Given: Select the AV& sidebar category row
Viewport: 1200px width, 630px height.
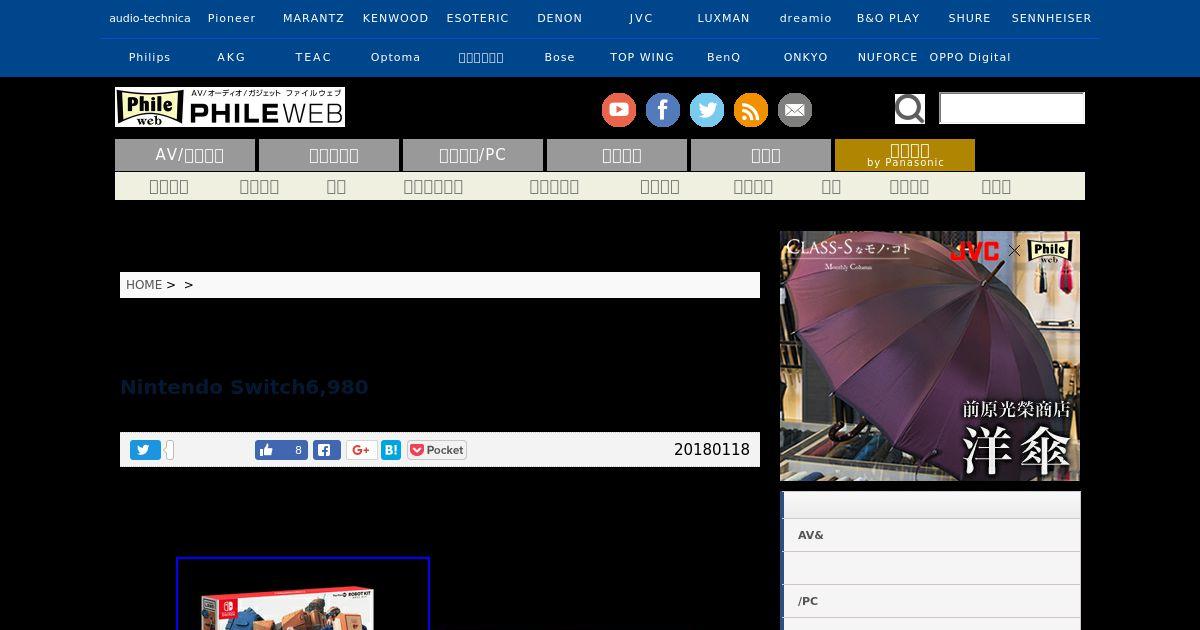Looking at the screenshot, I should point(931,535).
